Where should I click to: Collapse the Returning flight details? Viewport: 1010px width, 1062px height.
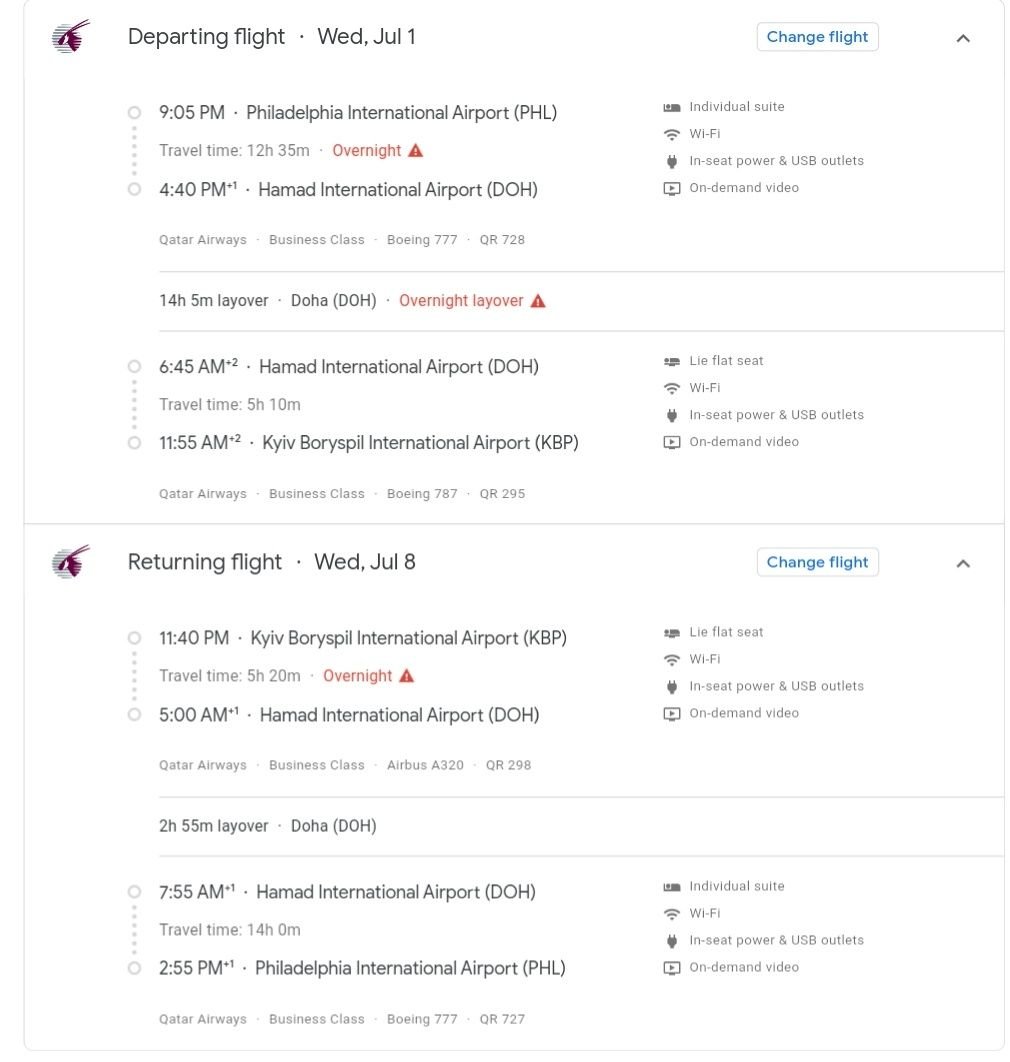[x=963, y=563]
